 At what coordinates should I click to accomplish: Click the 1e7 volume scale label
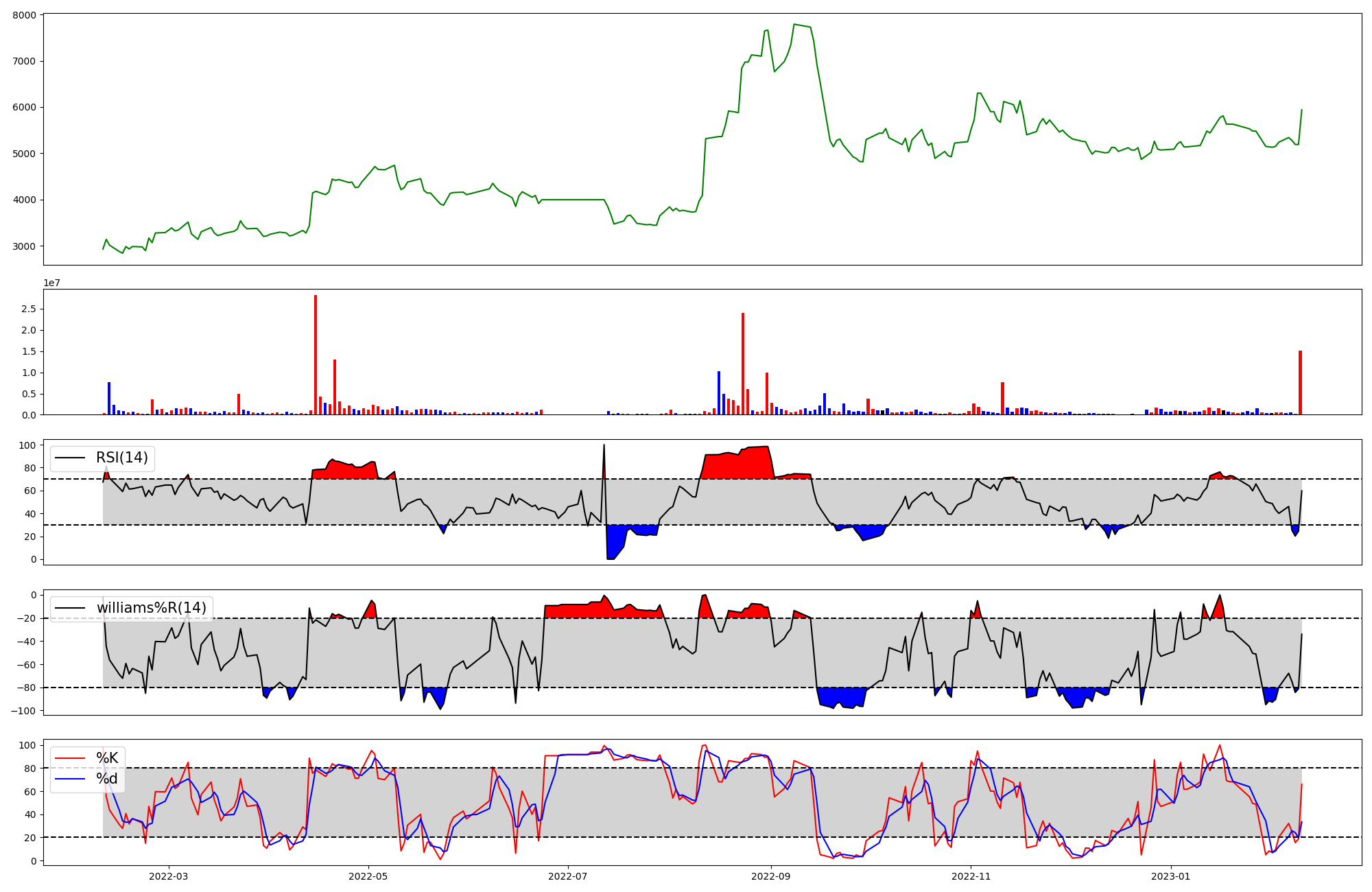(51, 283)
